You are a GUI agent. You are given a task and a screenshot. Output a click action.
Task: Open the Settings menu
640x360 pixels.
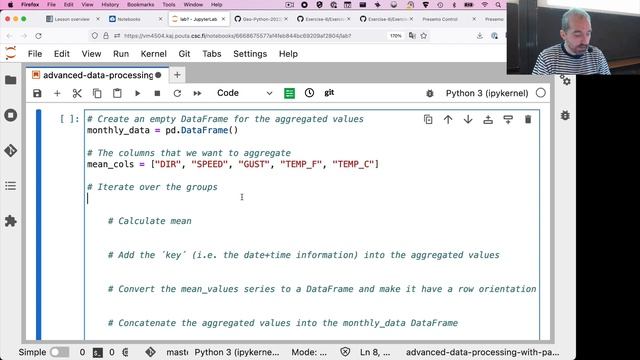point(250,54)
